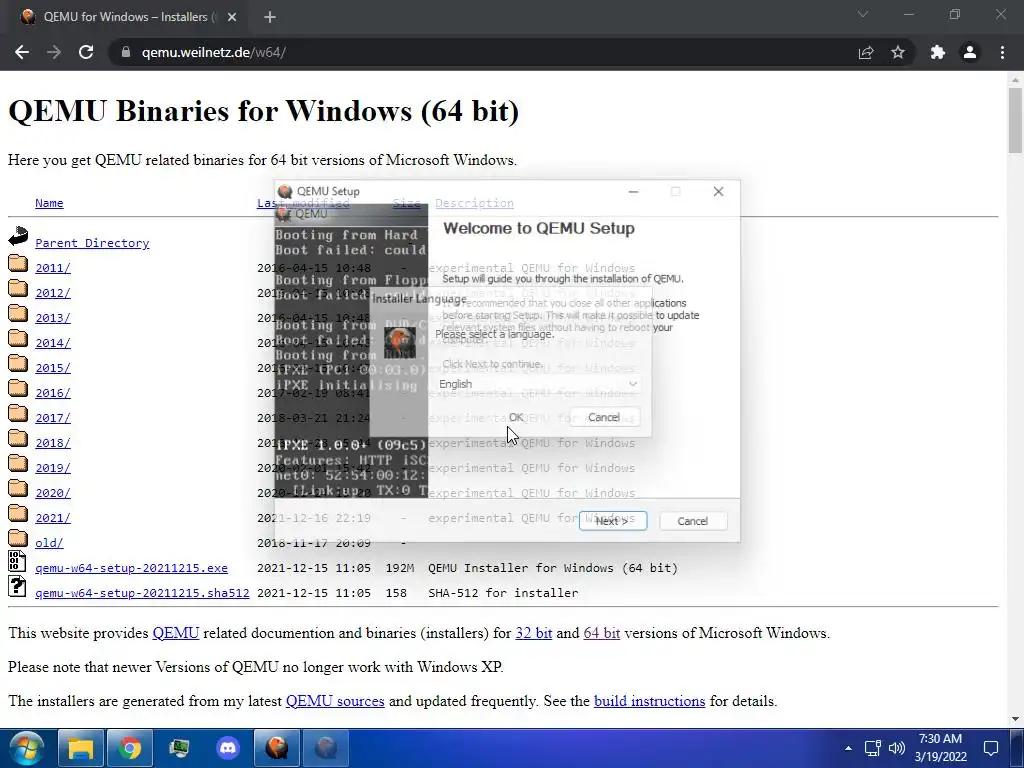Open qemu-w64-setup-20211215.sha512 link
The image size is (1024, 768).
[142, 593]
